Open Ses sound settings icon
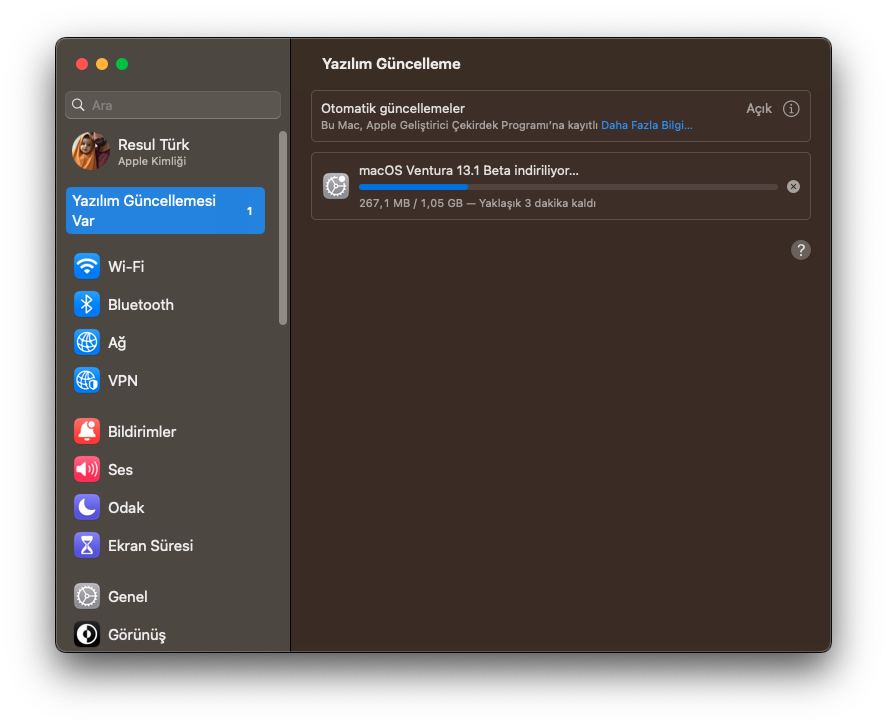This screenshot has height=726, width=887. coord(87,469)
